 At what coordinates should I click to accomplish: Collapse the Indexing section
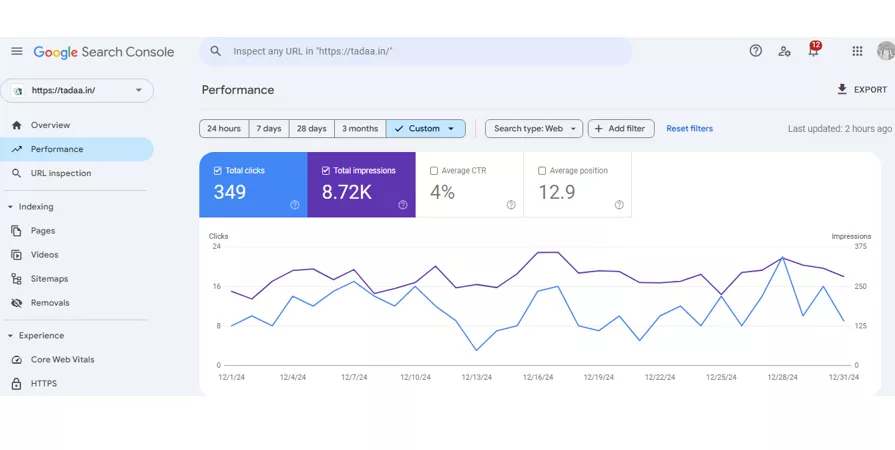pyautogui.click(x=11, y=207)
